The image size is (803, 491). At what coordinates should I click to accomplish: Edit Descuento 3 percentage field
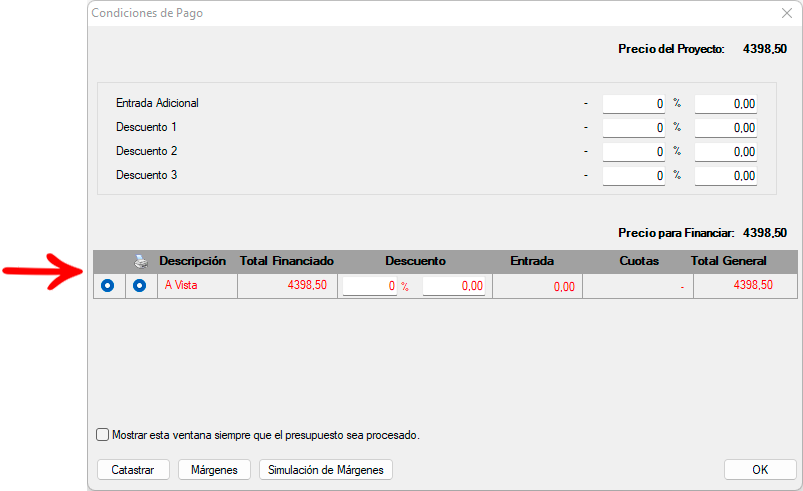(633, 176)
